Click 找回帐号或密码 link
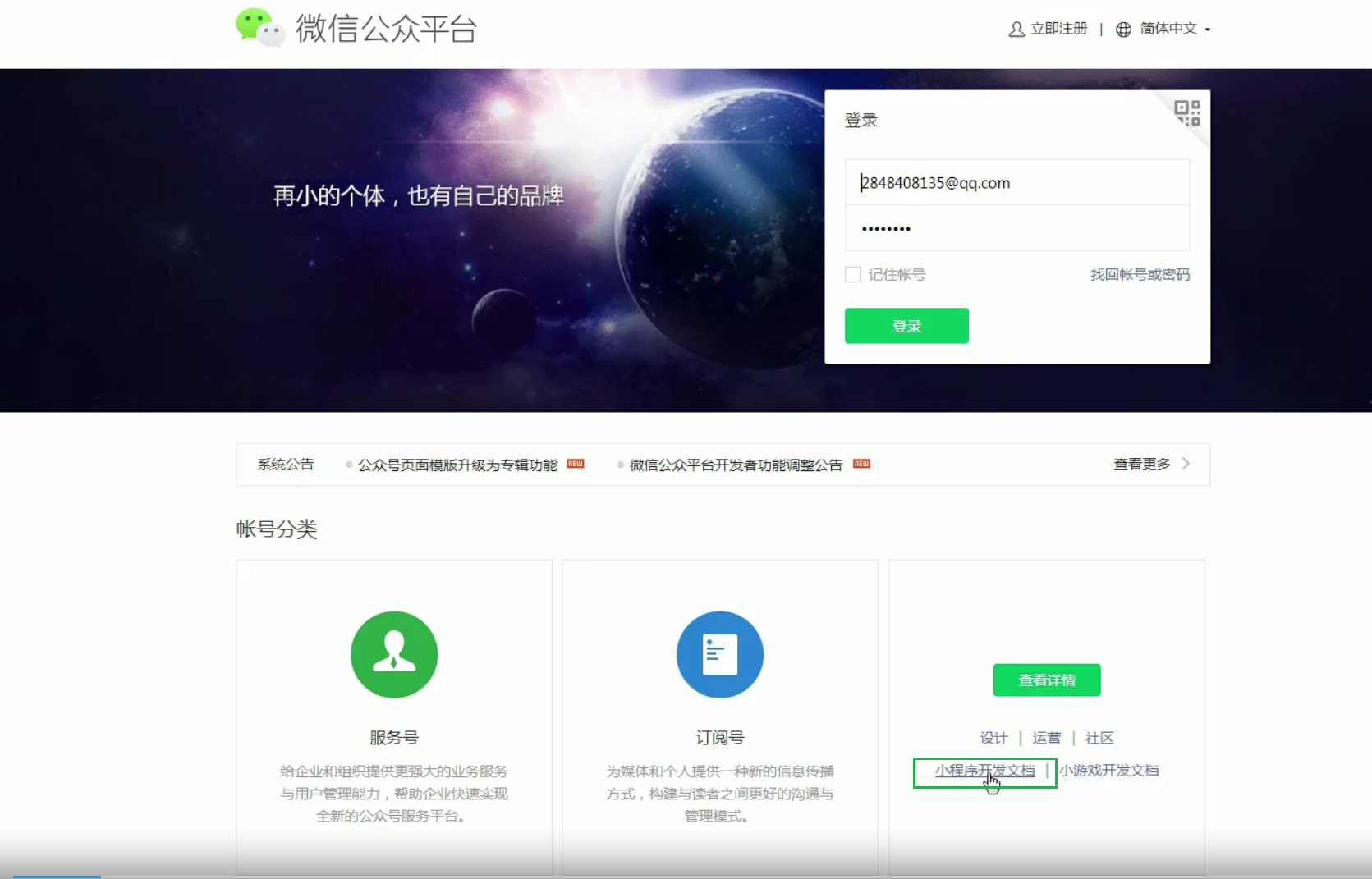1372x879 pixels. point(1140,275)
